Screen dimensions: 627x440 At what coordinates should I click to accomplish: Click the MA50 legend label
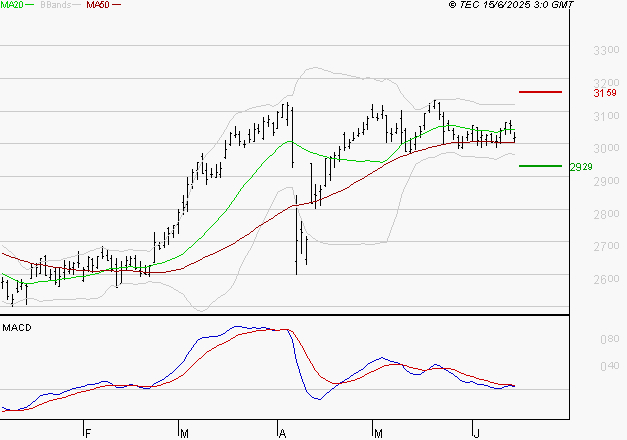(98, 5)
